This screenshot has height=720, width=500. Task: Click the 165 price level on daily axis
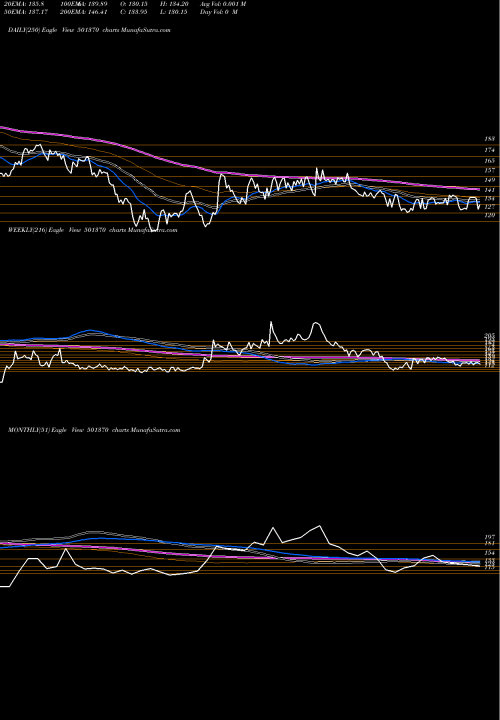[x=489, y=161]
